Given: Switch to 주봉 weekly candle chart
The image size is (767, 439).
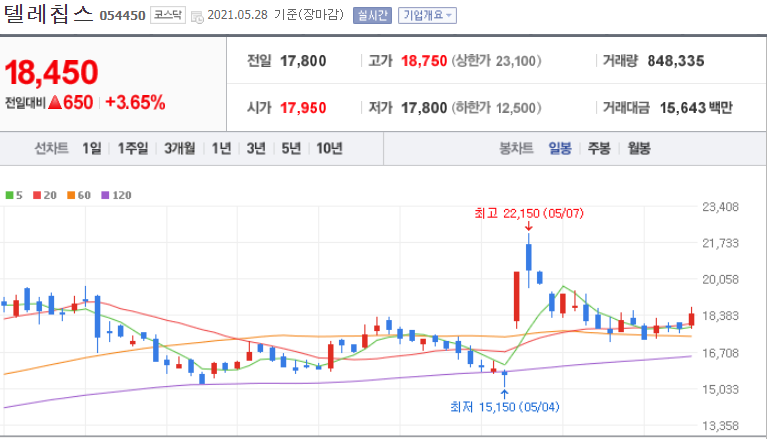Looking at the screenshot, I should (599, 148).
